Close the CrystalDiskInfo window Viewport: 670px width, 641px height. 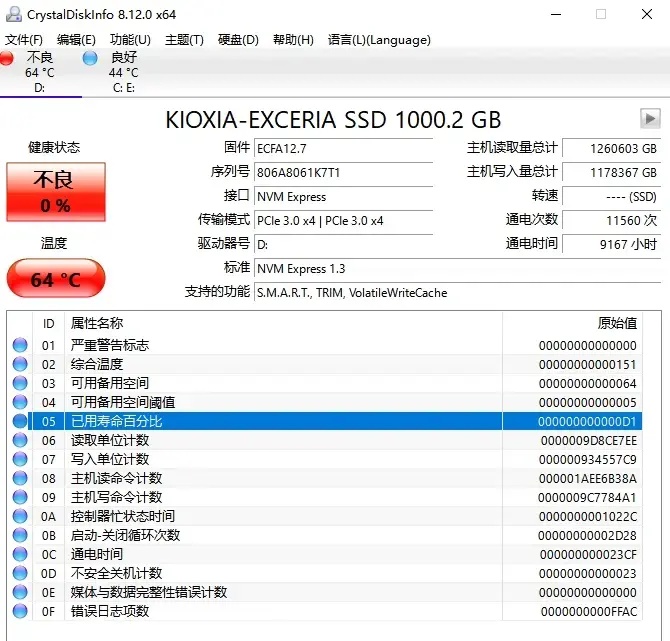tap(647, 15)
